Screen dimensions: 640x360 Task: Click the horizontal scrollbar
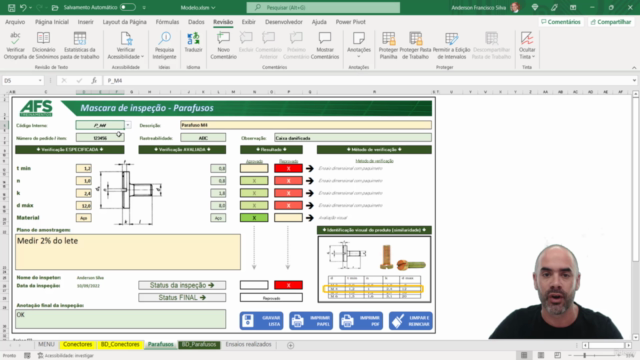(x=606, y=345)
